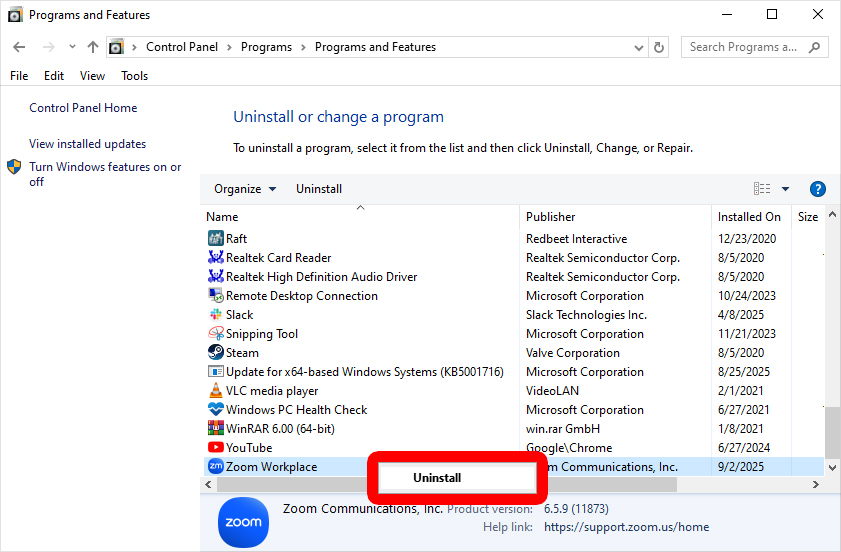Select the VLC media player entry
Viewport: 841px width, 552px height.
(x=272, y=391)
